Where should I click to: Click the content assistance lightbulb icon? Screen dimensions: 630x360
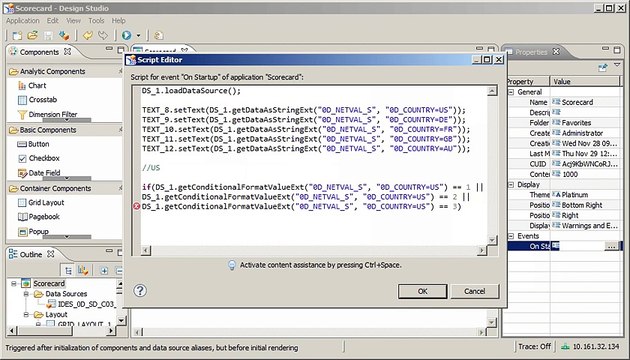coord(232,265)
